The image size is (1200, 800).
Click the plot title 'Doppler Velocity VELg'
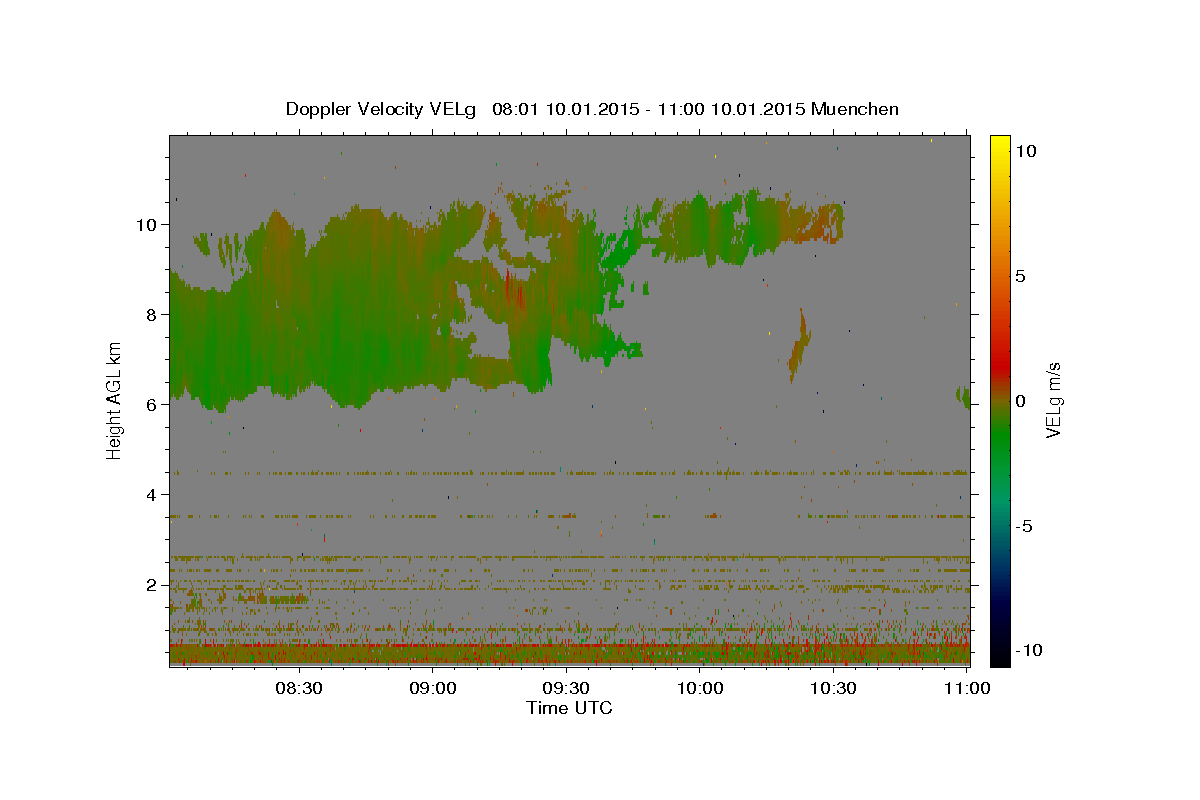coord(382,109)
